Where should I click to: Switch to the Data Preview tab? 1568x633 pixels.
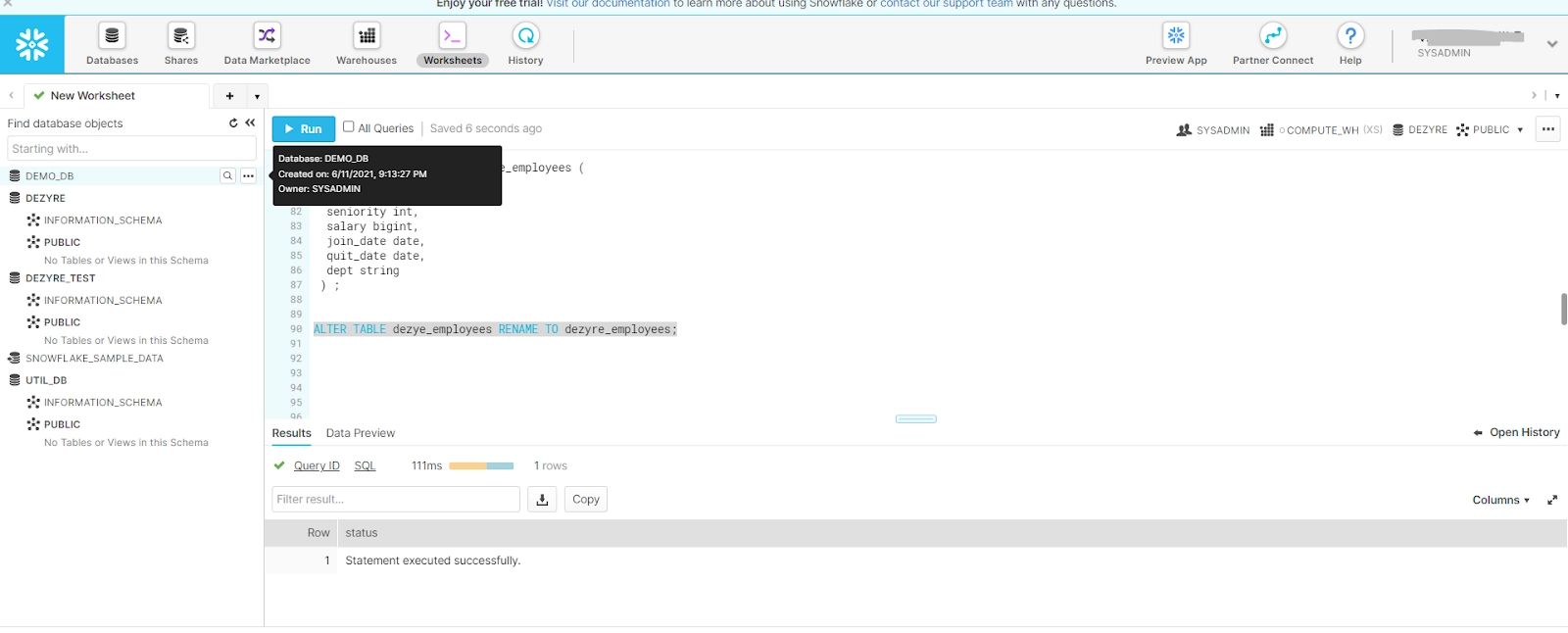click(x=360, y=433)
